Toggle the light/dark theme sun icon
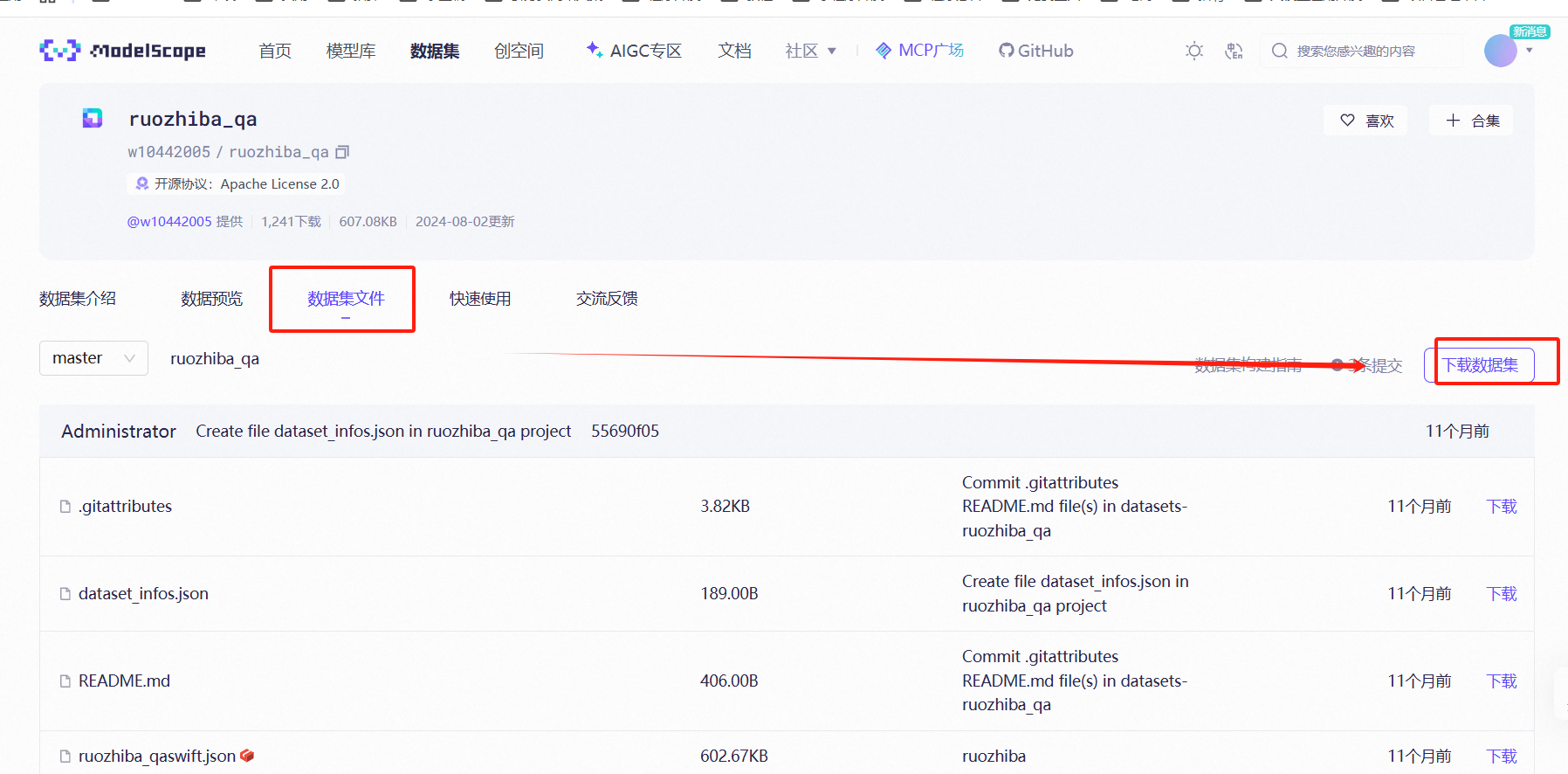 click(x=1194, y=51)
